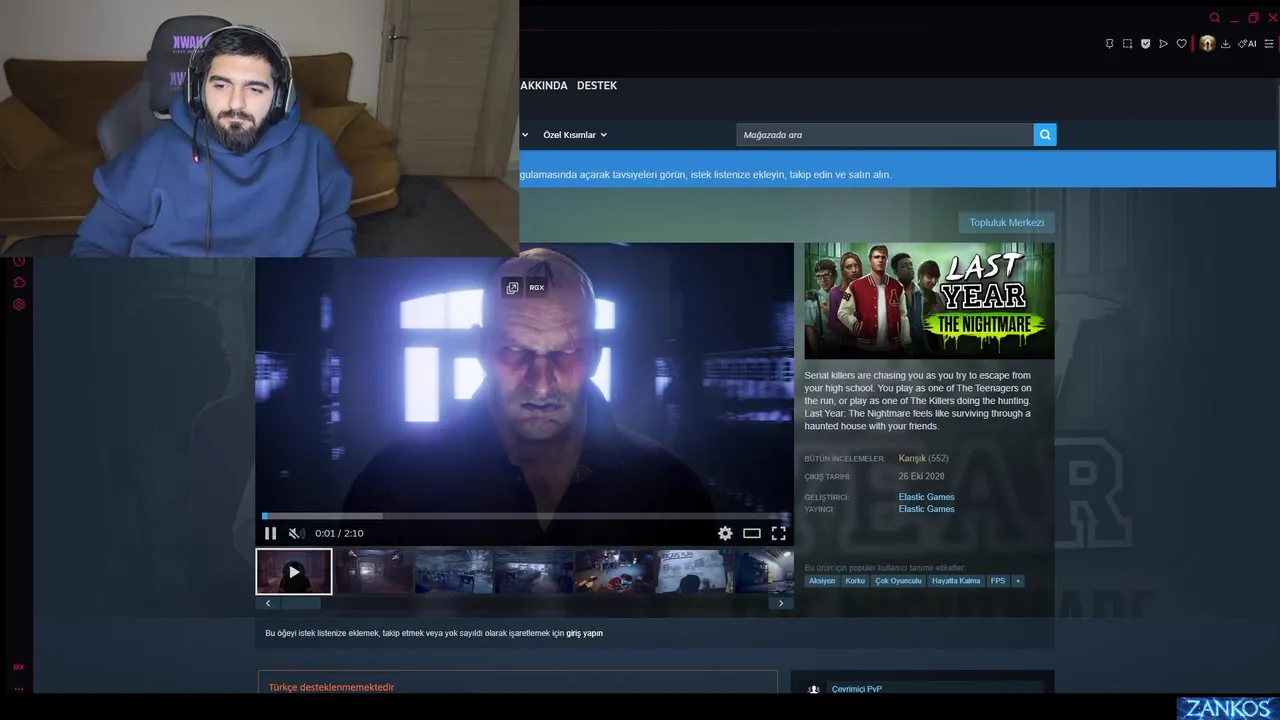Click the trailer time 0:01 / 2:10
The image size is (1280, 720).
[339, 534]
